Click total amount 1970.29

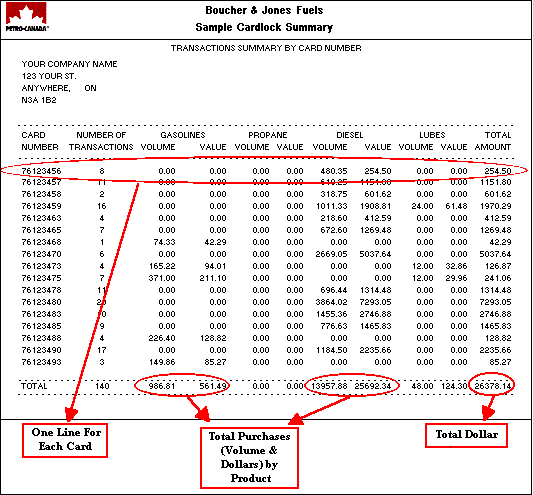(x=496, y=206)
